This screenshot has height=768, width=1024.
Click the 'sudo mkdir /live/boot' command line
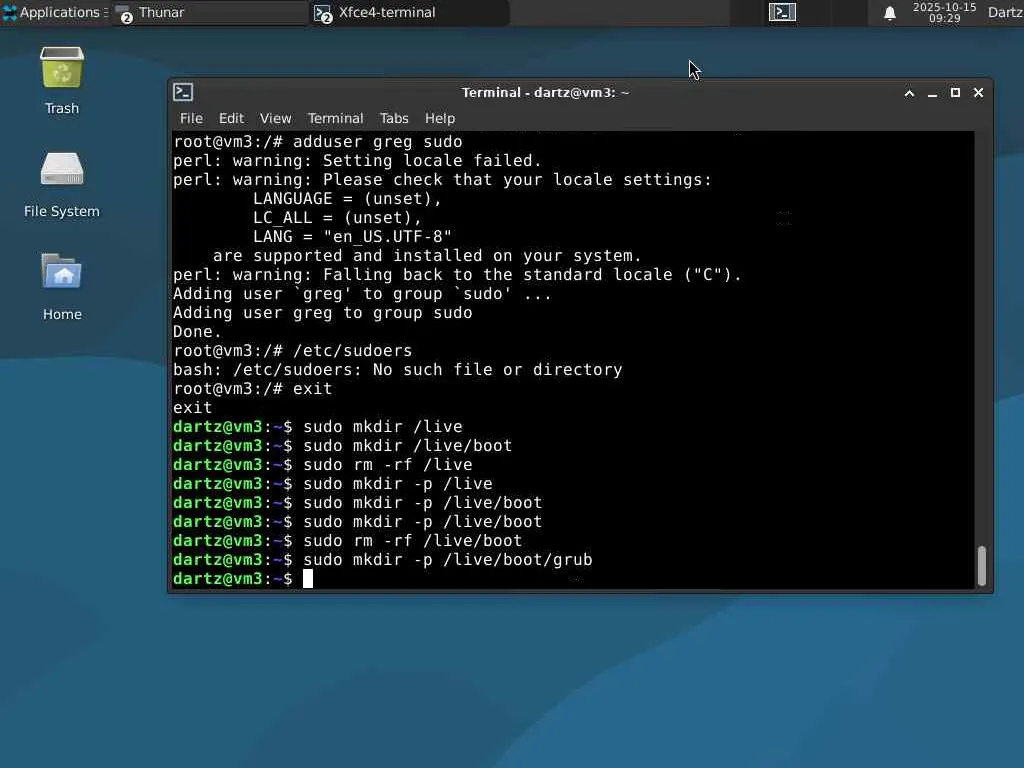click(343, 445)
